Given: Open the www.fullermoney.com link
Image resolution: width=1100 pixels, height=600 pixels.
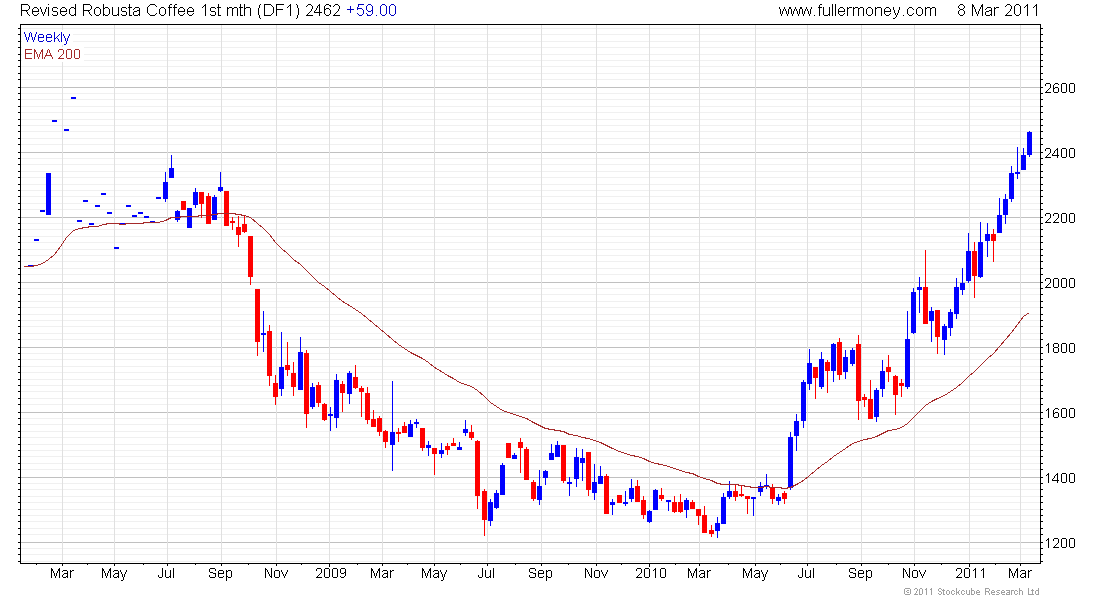Looking at the screenshot, I should pos(857,11).
